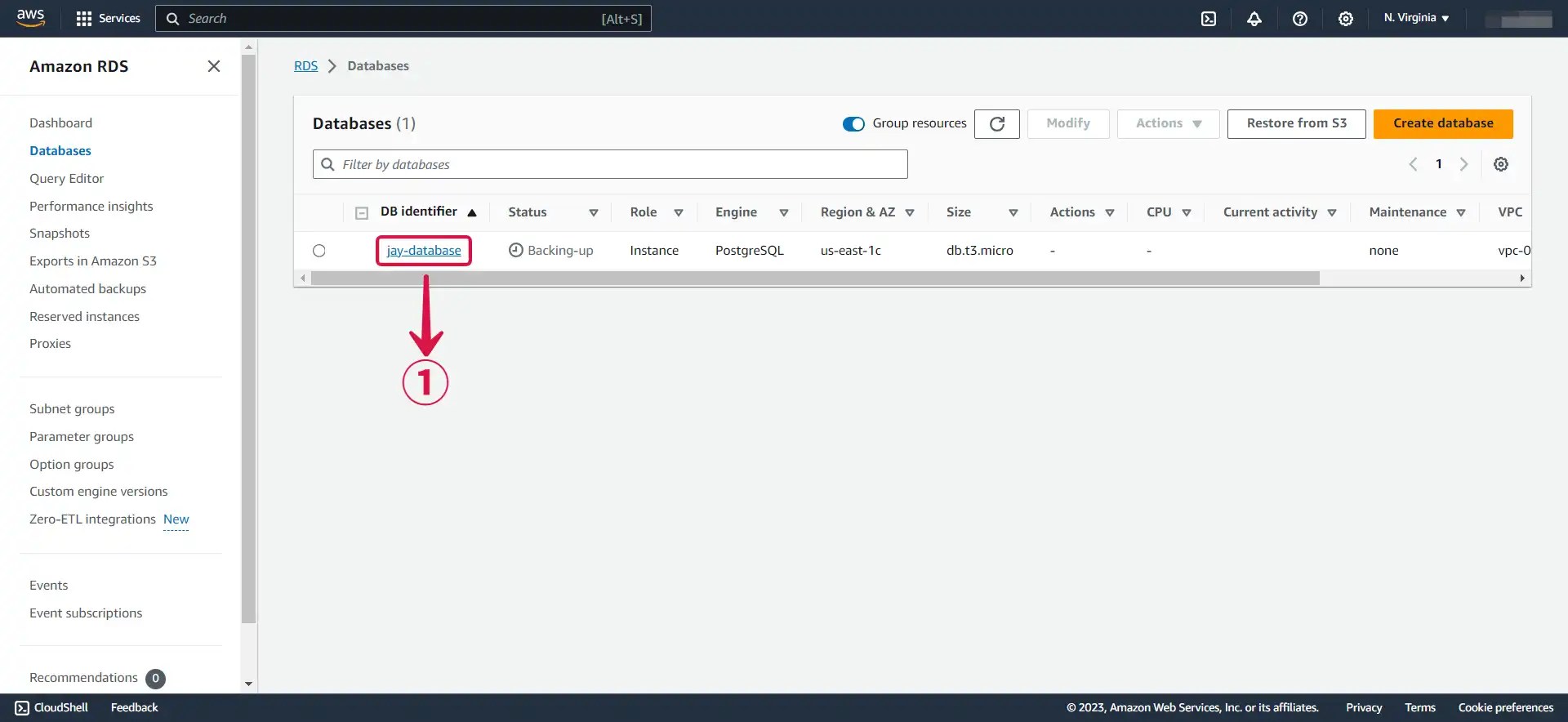
Task: Sort by DB identifier arrow
Action: [472, 212]
